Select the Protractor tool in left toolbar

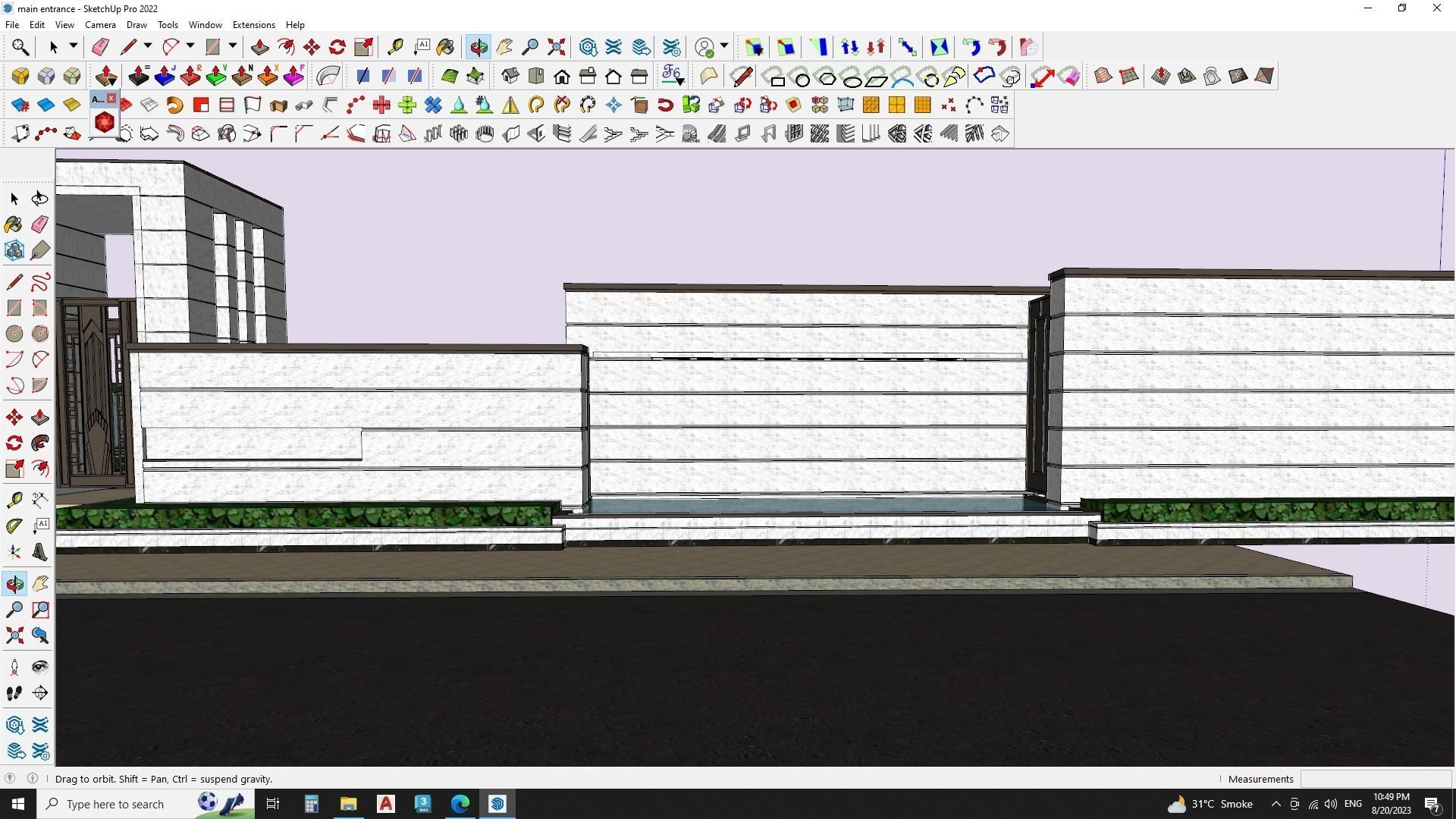coord(14,526)
